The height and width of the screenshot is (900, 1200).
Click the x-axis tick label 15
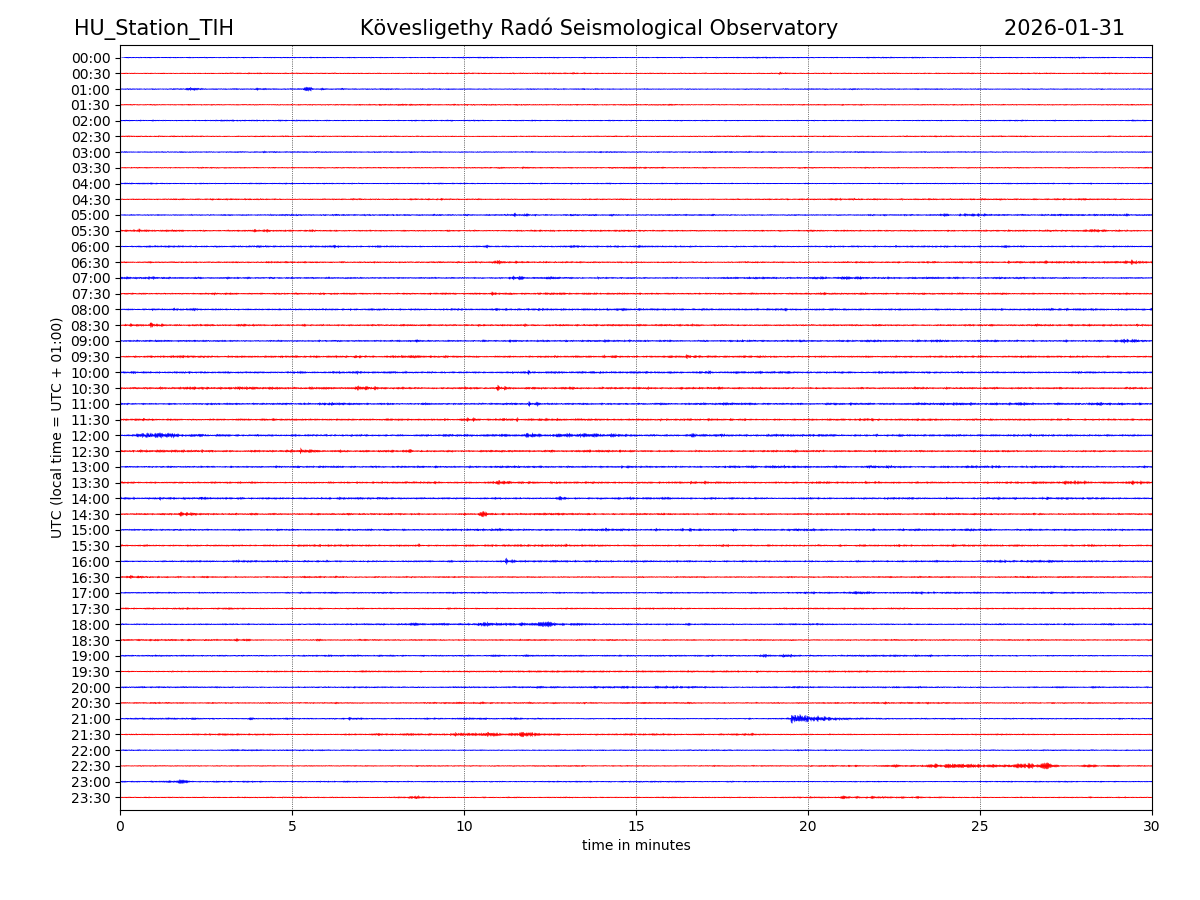tap(636, 827)
